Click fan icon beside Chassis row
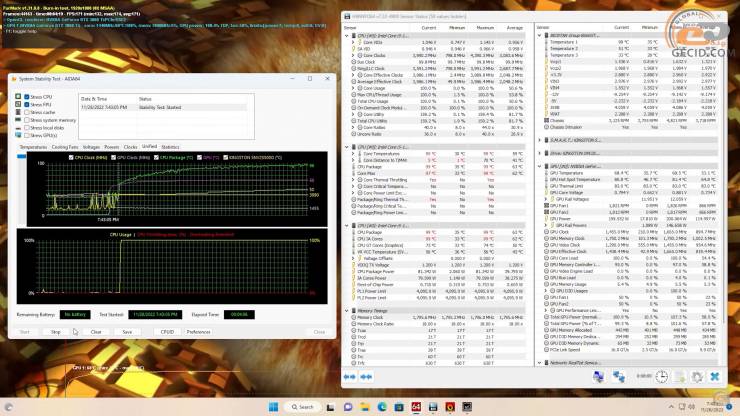Screen dimensions: 740x416 547,120
